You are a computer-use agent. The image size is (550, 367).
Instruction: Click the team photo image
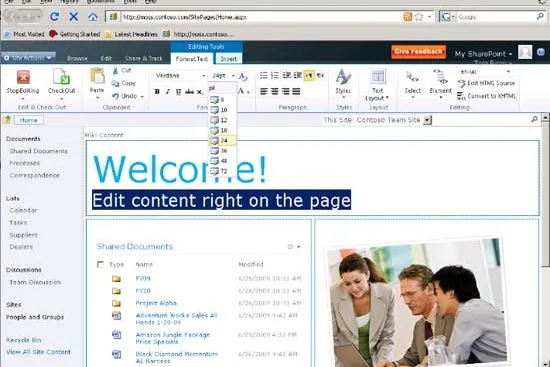coord(416,302)
